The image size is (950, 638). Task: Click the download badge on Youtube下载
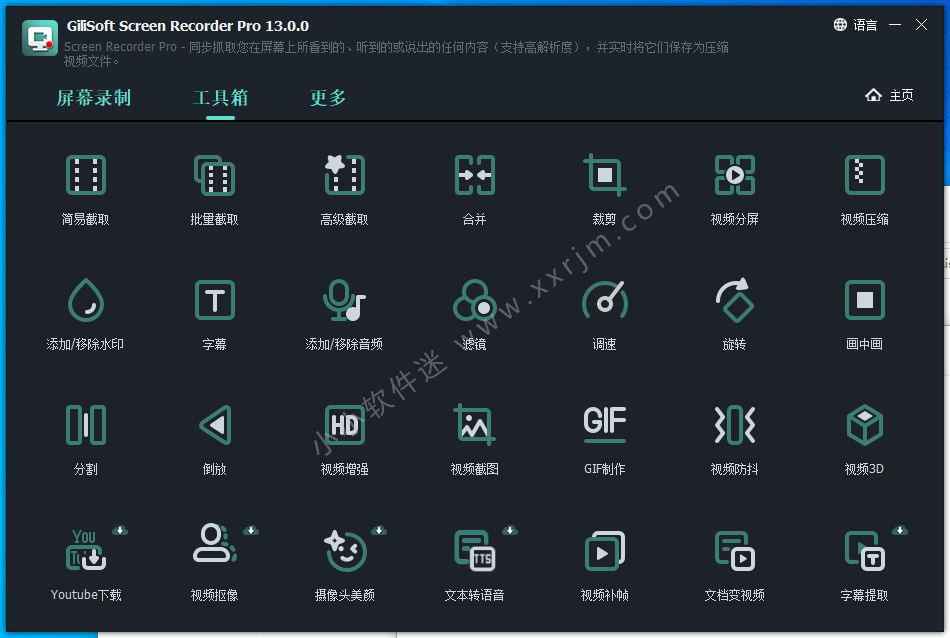point(120,531)
